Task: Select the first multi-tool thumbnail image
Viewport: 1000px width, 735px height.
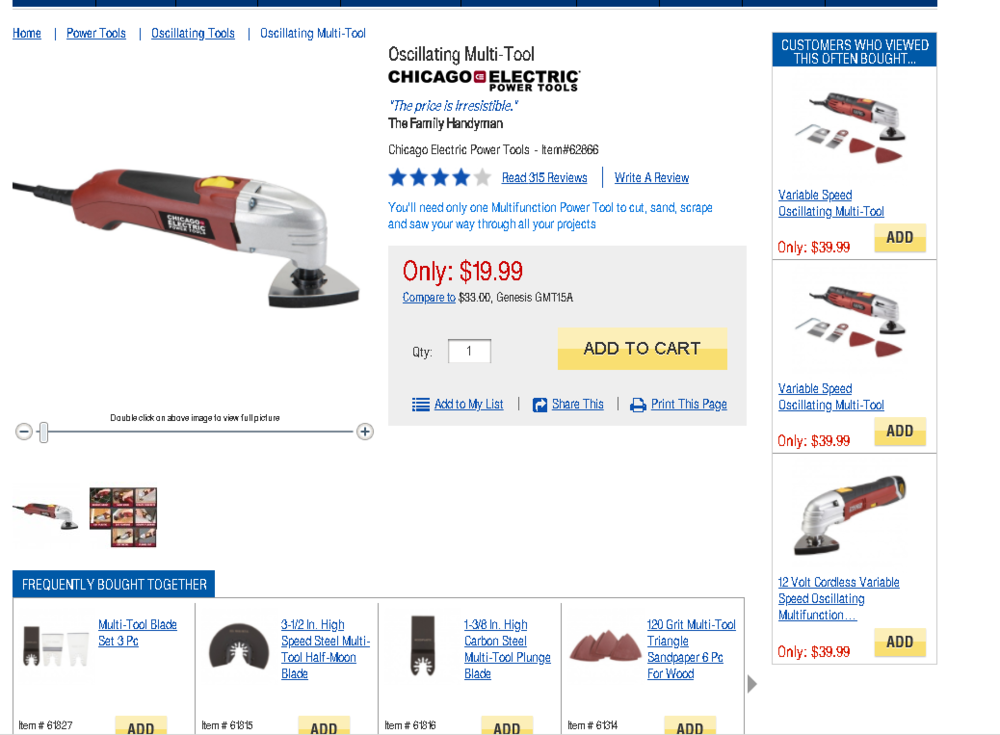Action: click(x=46, y=514)
